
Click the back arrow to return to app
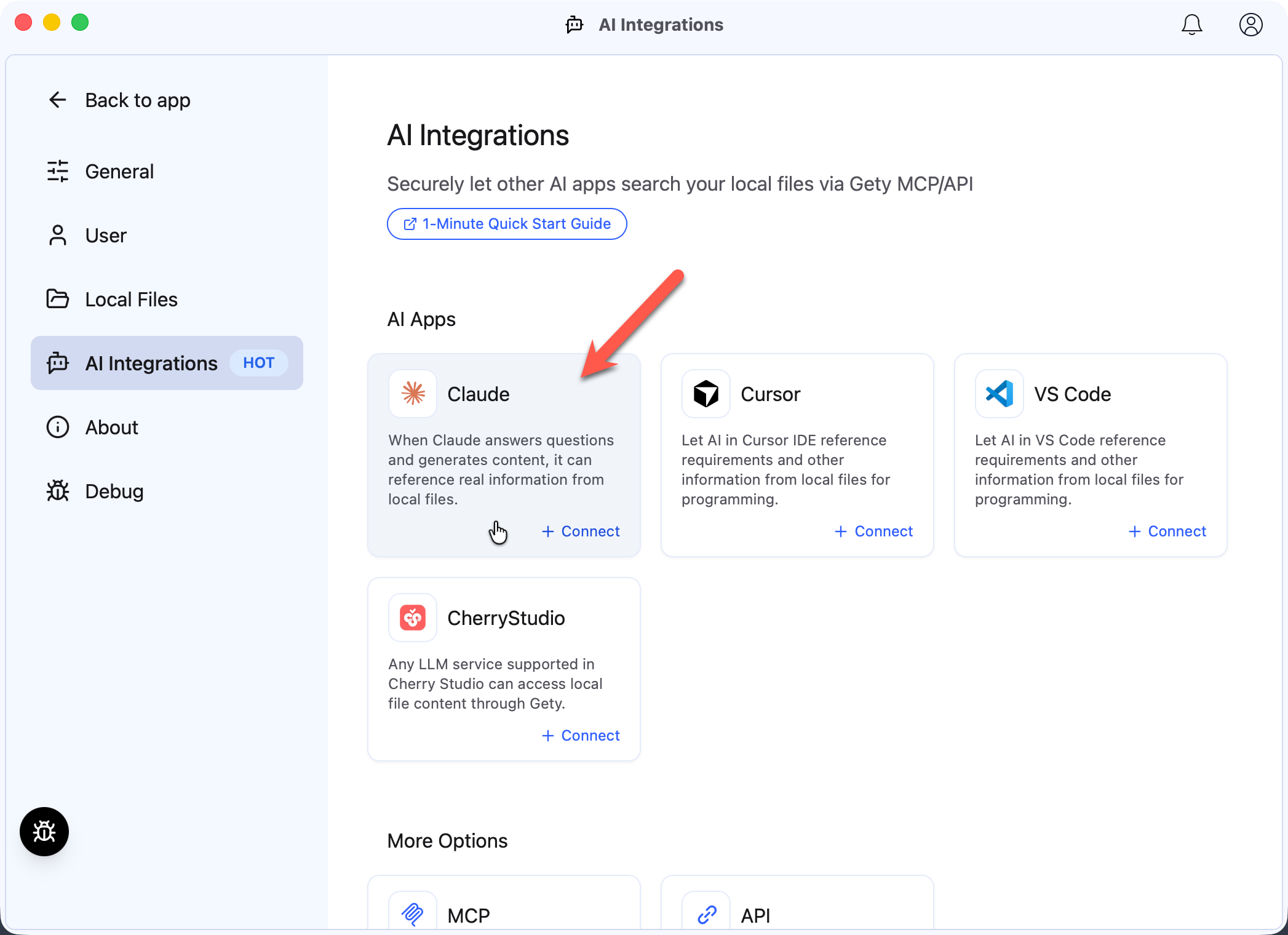tap(57, 100)
